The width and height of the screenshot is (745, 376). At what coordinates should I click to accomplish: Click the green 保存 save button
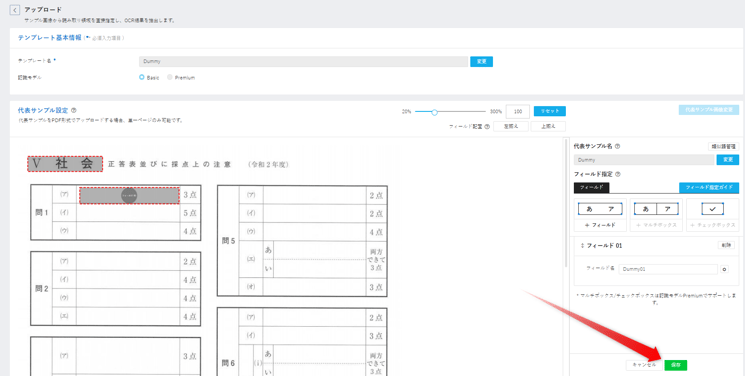pos(676,365)
